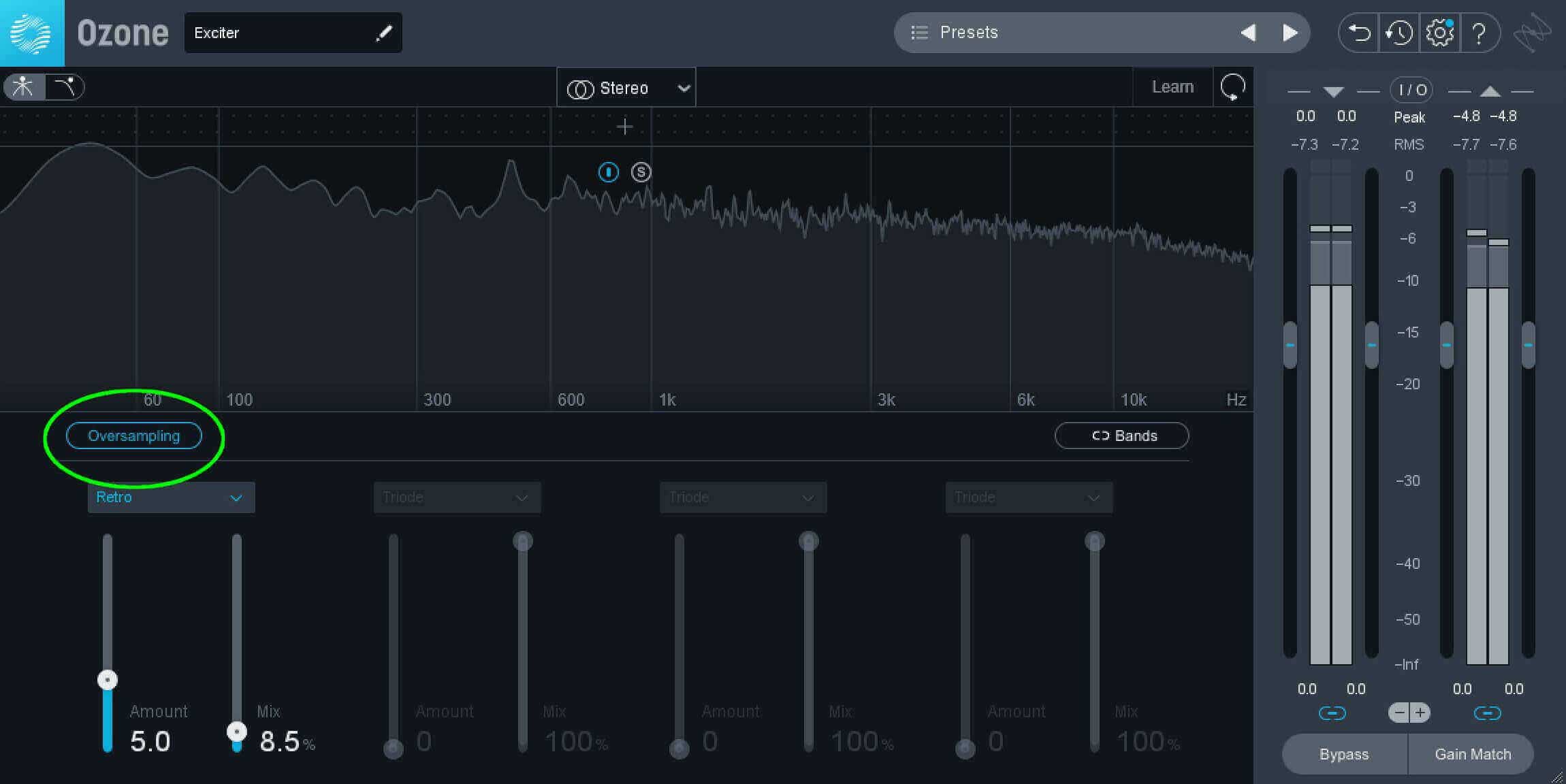Open the Retro exciter mode dropdown

[171, 497]
